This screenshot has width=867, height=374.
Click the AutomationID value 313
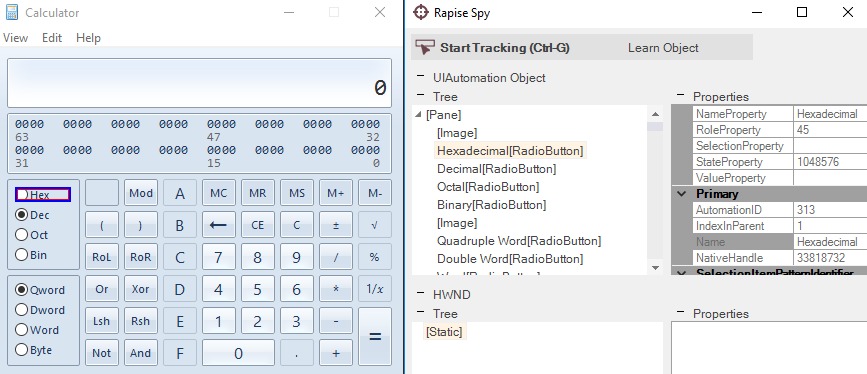click(831, 210)
